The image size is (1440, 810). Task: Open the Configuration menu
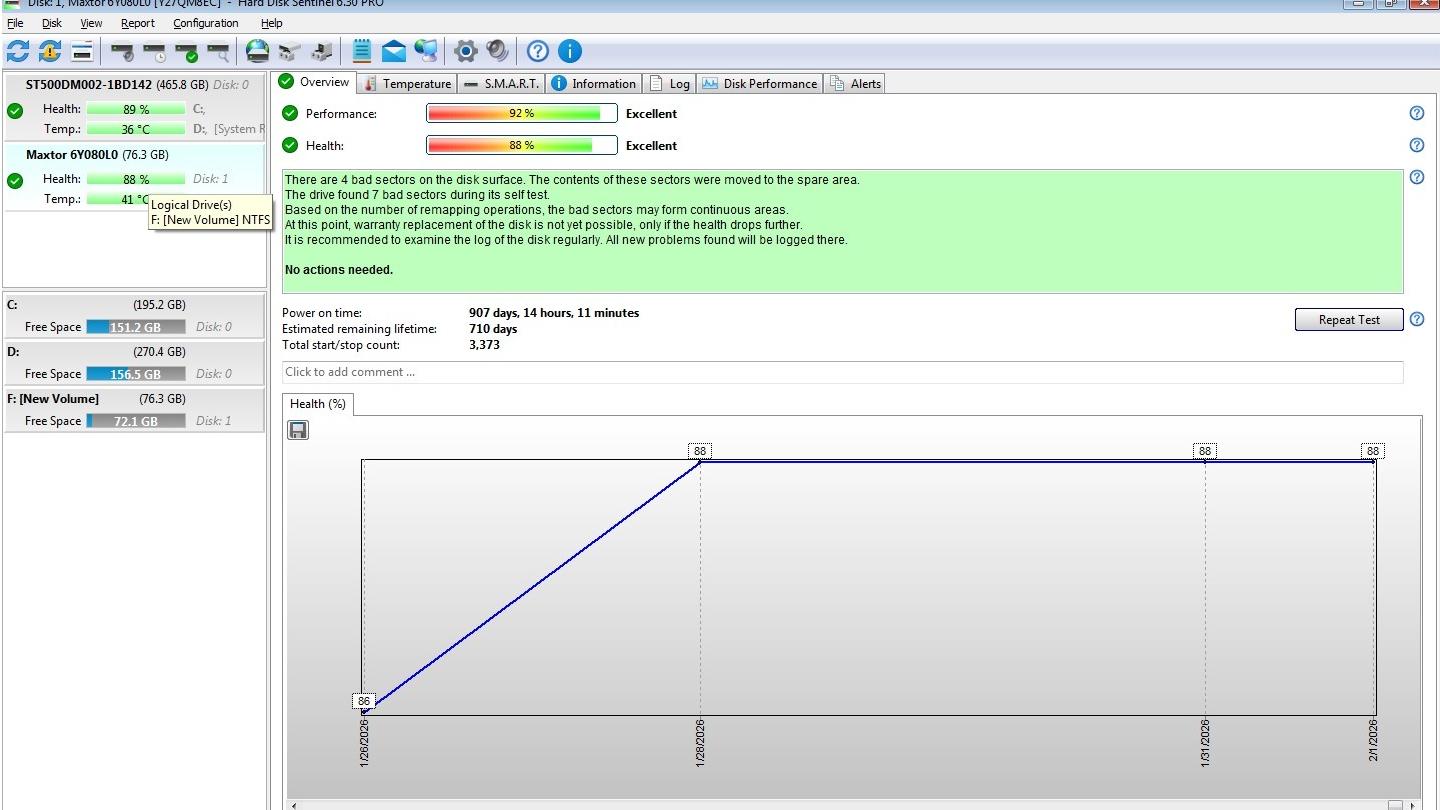[x=205, y=23]
